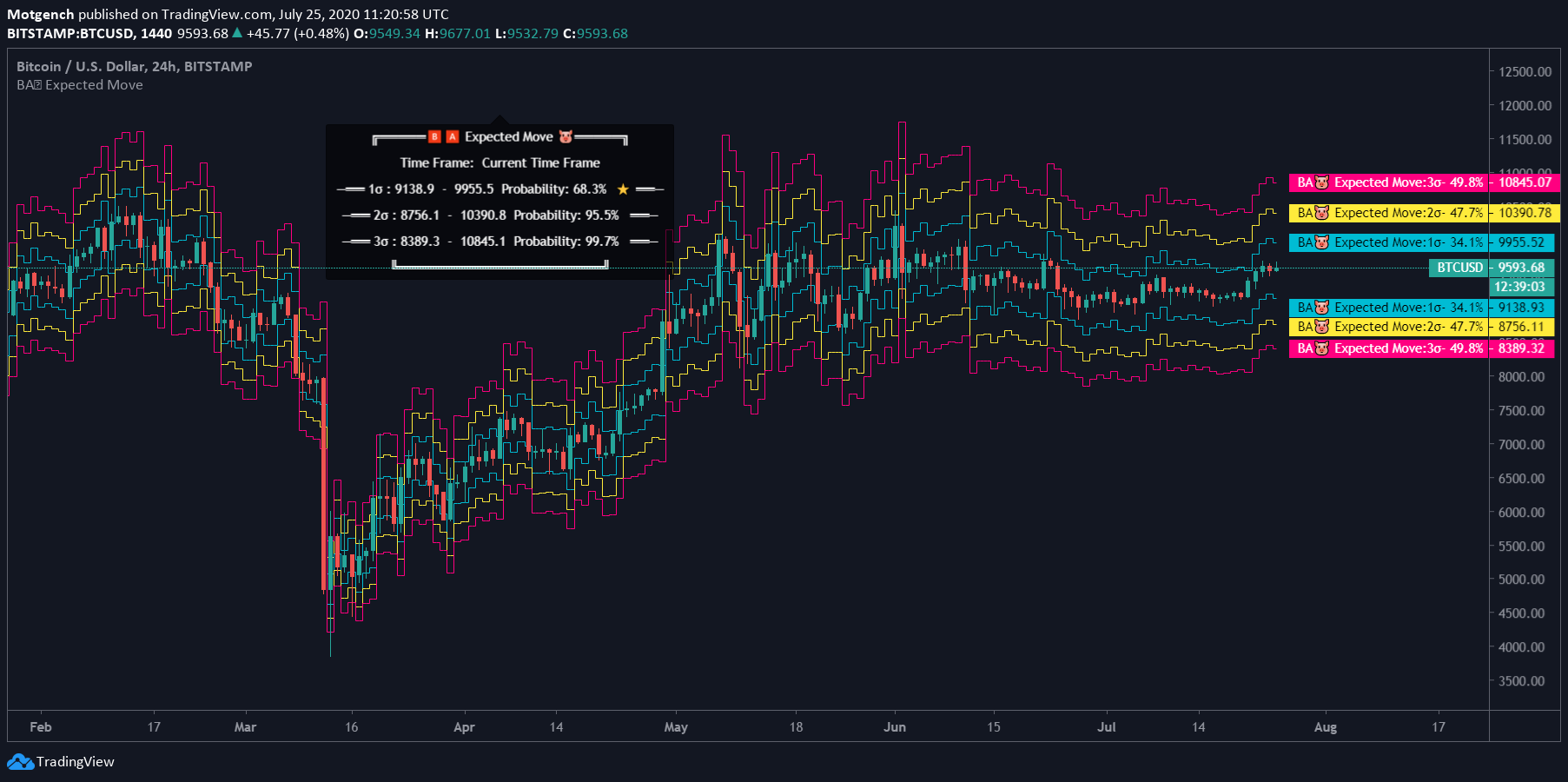Click the Mar label on time axis

[245, 727]
